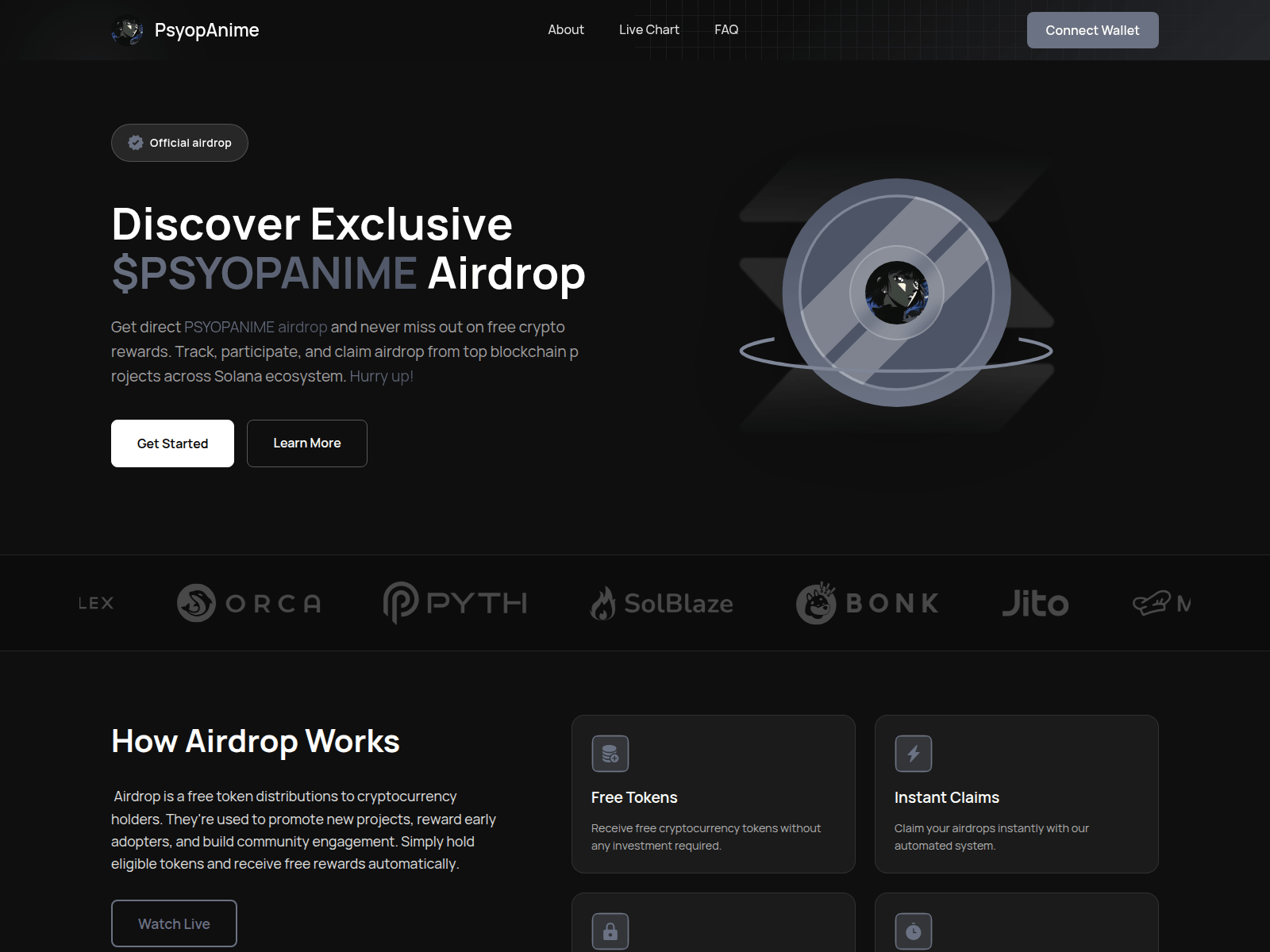Click the stopwatch icon card
1270x952 pixels.
913,931
